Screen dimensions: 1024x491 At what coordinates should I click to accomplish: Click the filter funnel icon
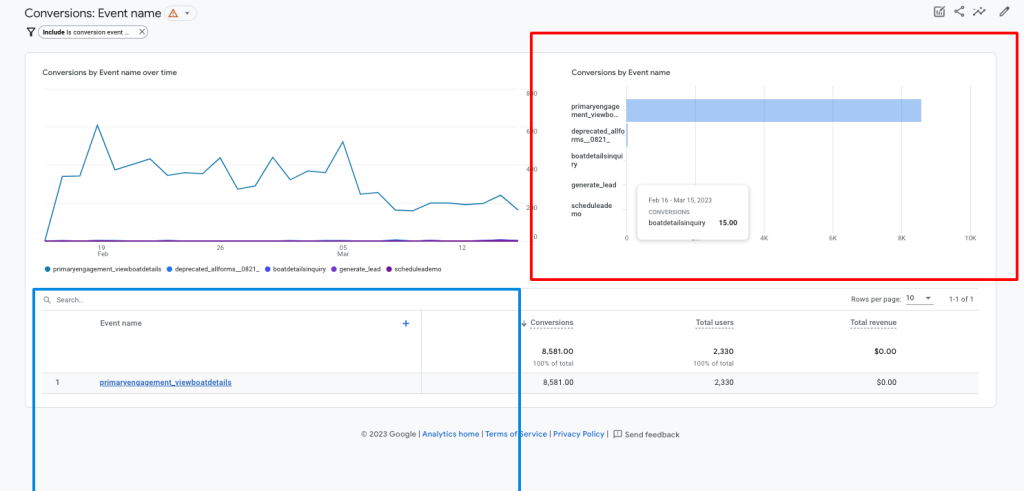coord(31,32)
